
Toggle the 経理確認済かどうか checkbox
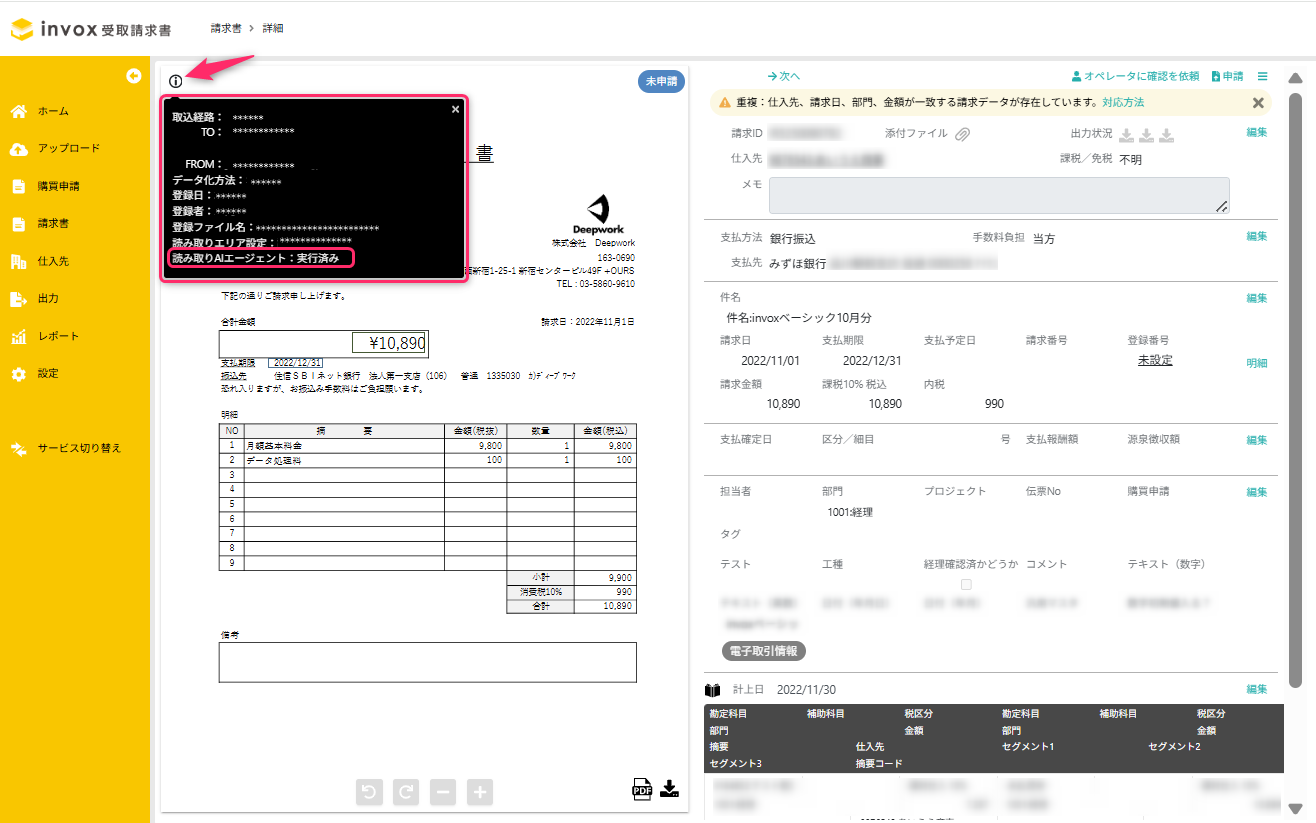tap(966, 584)
